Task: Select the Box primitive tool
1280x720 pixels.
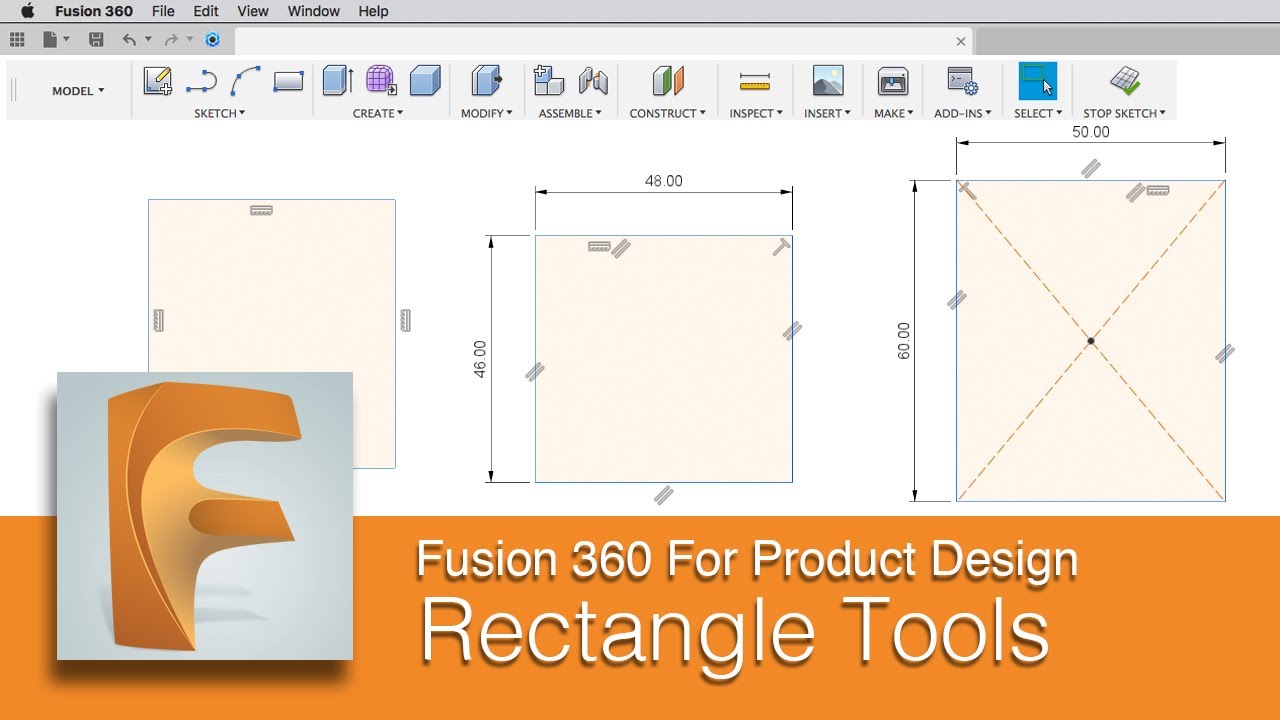Action: coord(425,81)
